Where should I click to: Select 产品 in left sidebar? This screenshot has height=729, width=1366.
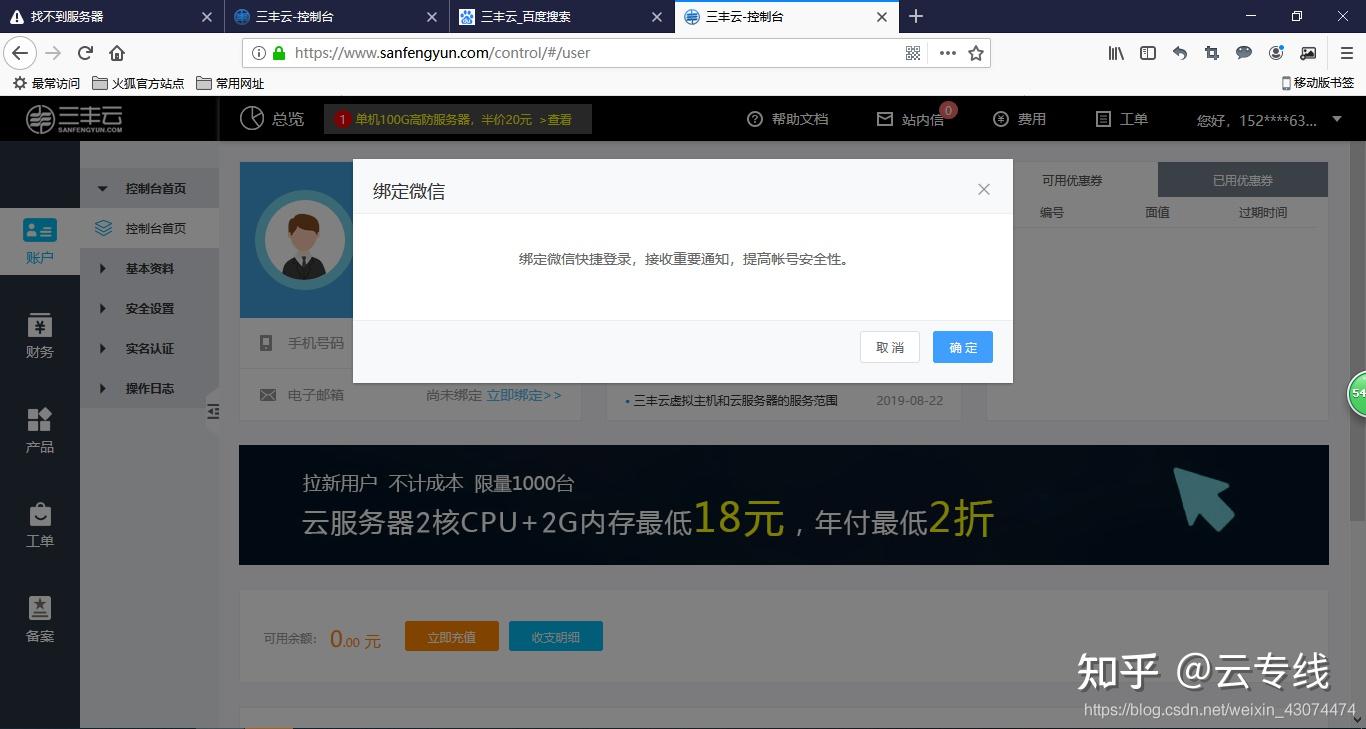[x=40, y=430]
